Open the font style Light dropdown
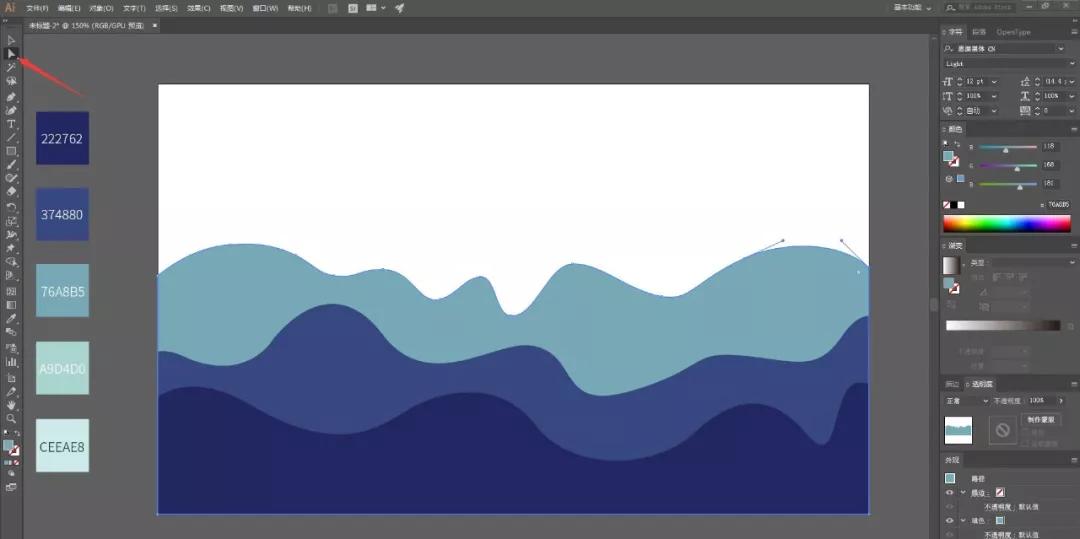Image resolution: width=1080 pixels, height=539 pixels. (x=1004, y=63)
